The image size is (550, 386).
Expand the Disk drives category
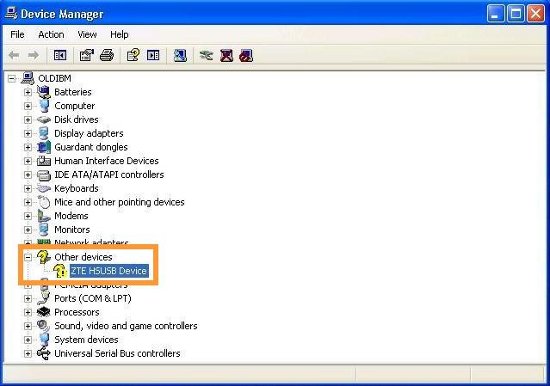tap(28, 120)
